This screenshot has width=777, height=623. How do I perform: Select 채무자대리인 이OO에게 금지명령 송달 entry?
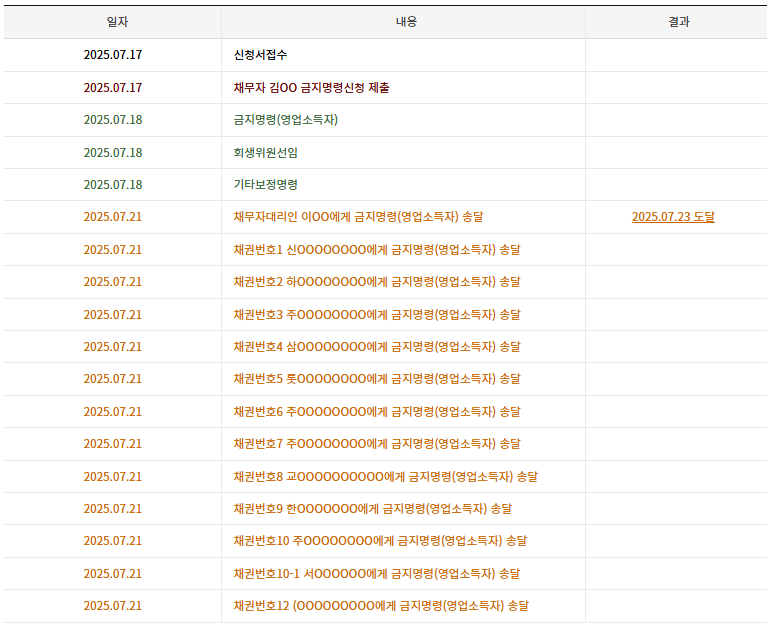pos(358,217)
